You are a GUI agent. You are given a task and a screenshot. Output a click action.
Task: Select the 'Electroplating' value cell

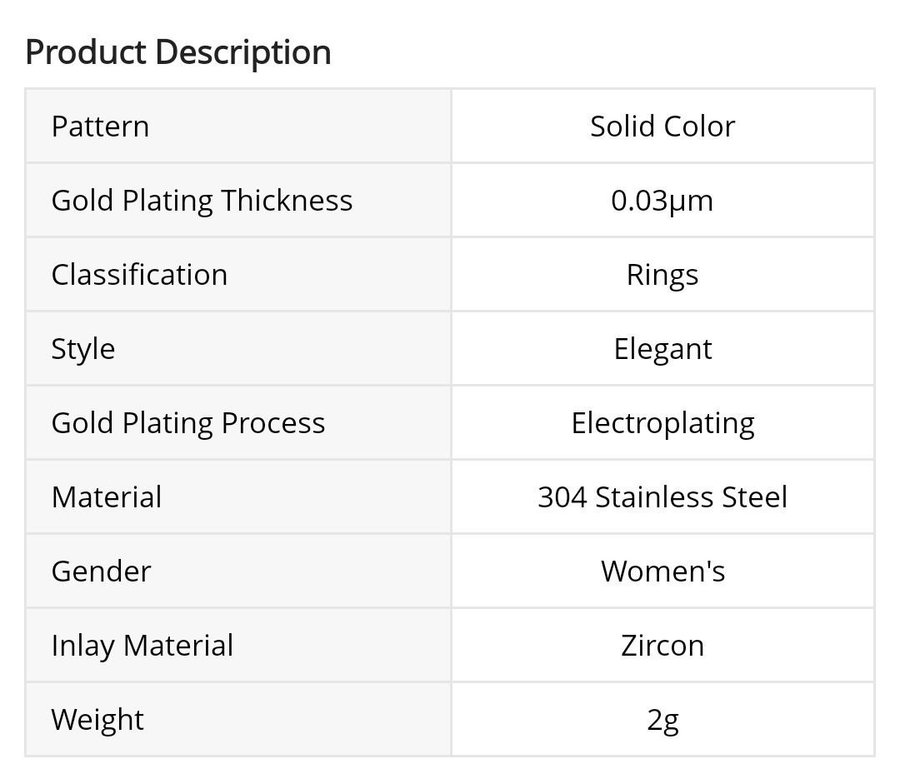click(662, 422)
